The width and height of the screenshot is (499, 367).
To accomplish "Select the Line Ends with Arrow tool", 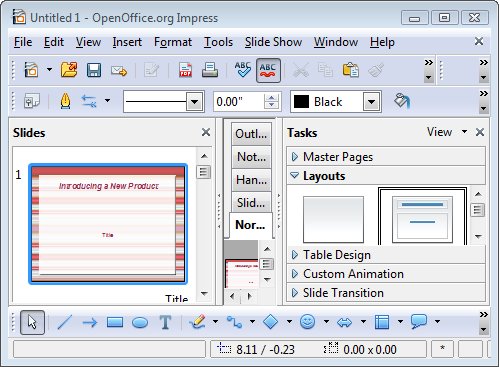I will pos(90,322).
